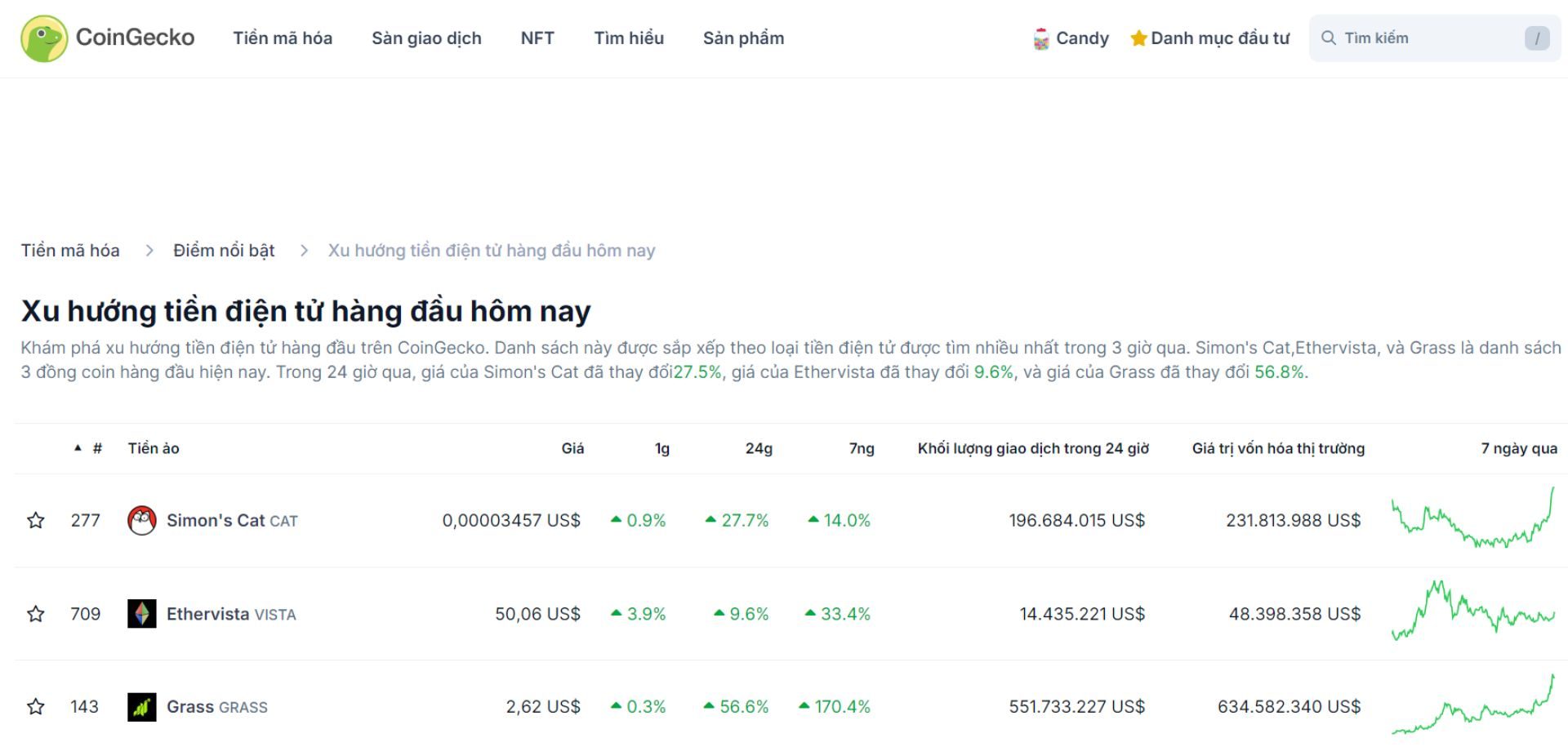The image size is (1568, 747).
Task: Open the NFT menu item
Action: 537,38
